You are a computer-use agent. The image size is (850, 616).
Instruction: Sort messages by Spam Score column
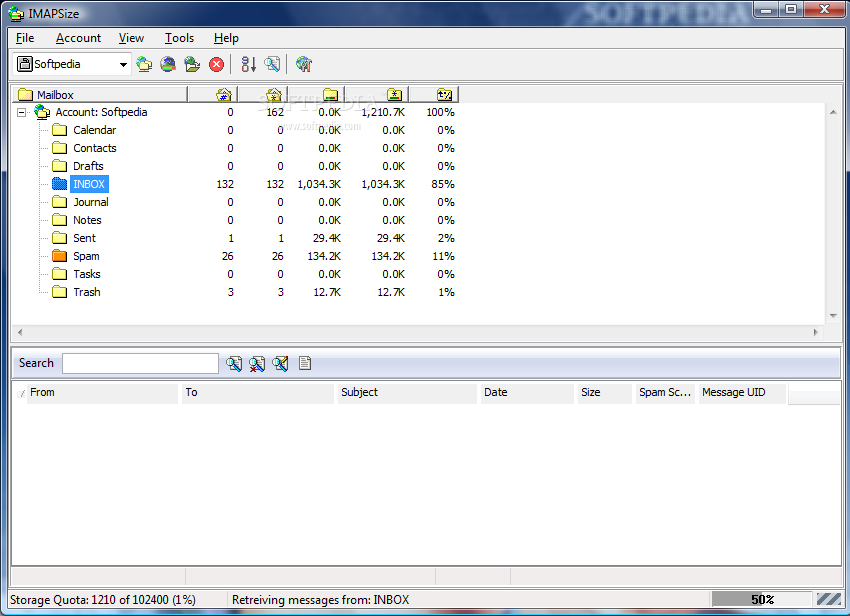(665, 393)
